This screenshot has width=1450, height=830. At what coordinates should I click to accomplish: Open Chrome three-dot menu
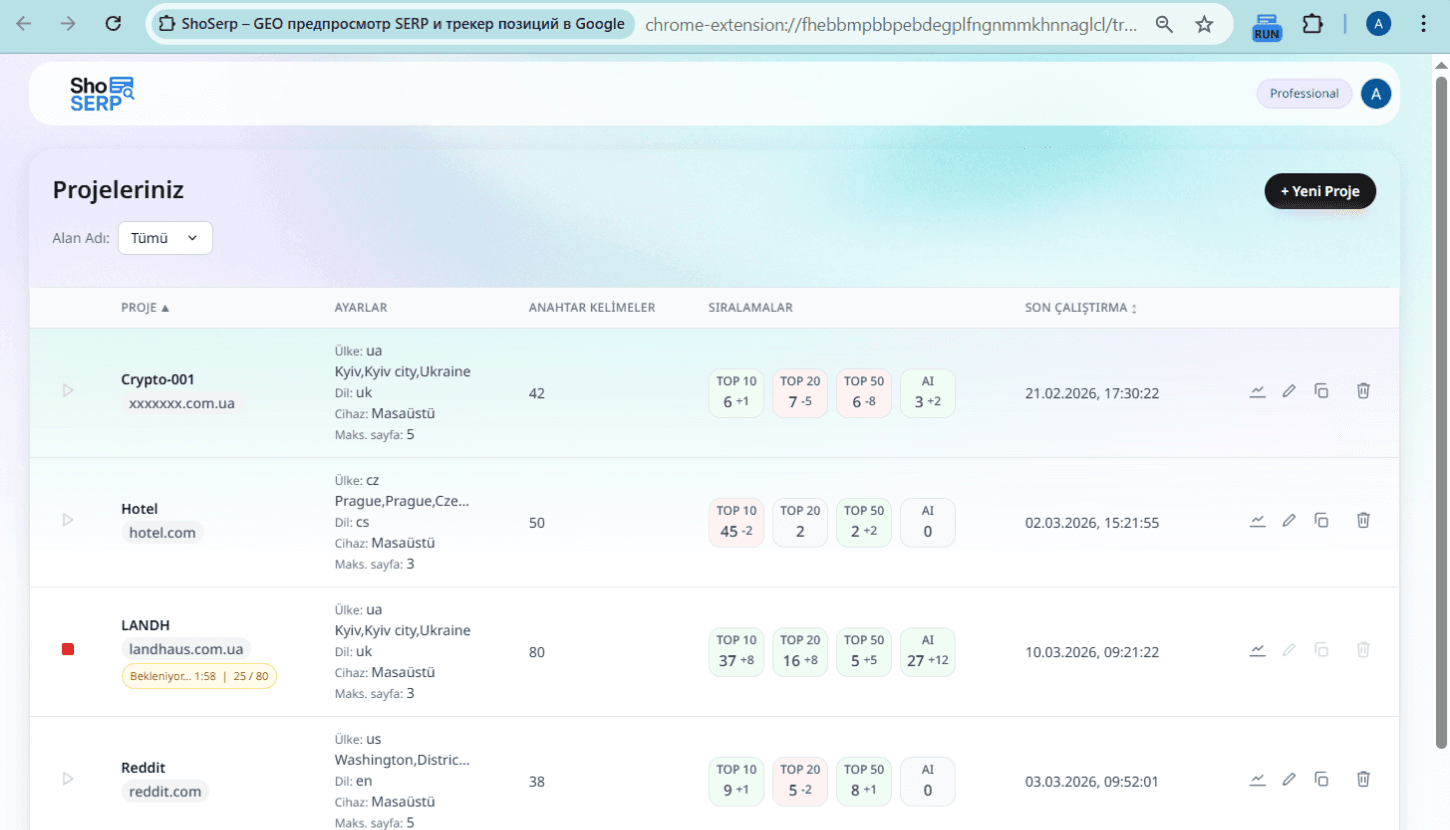[1424, 24]
